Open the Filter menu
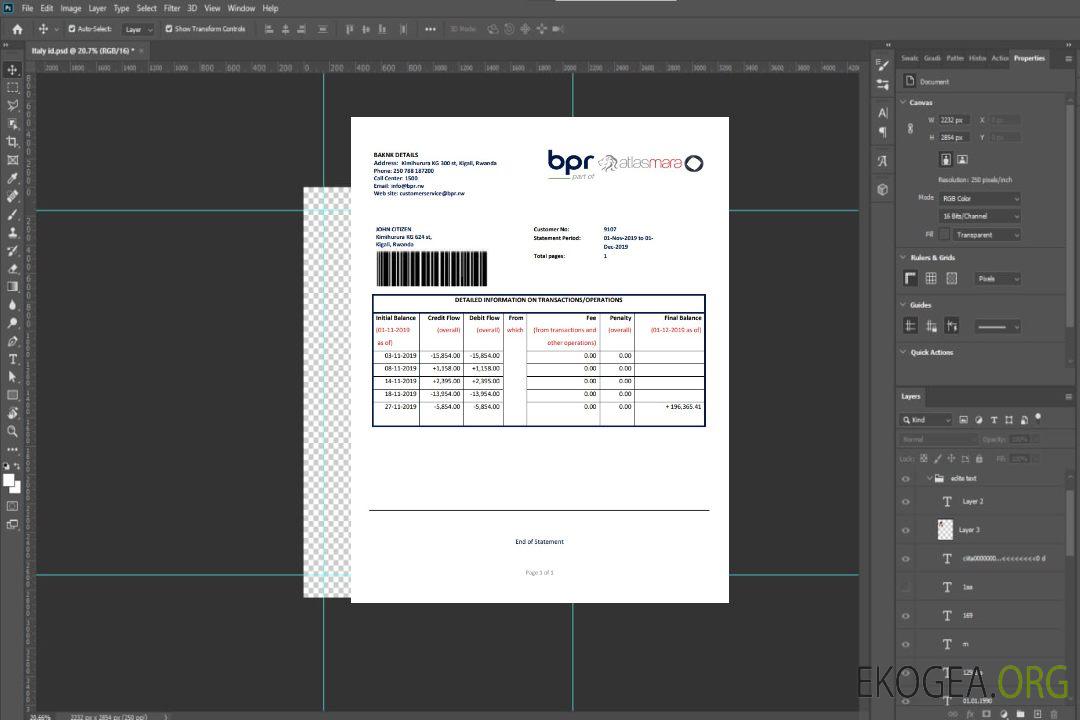The height and width of the screenshot is (720, 1080). (x=172, y=8)
